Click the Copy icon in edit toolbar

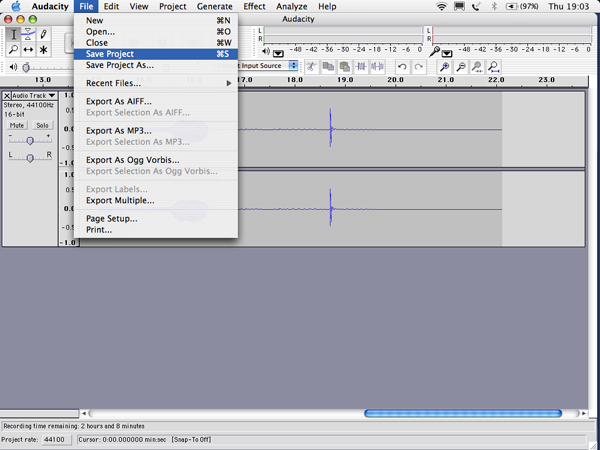[x=328, y=67]
